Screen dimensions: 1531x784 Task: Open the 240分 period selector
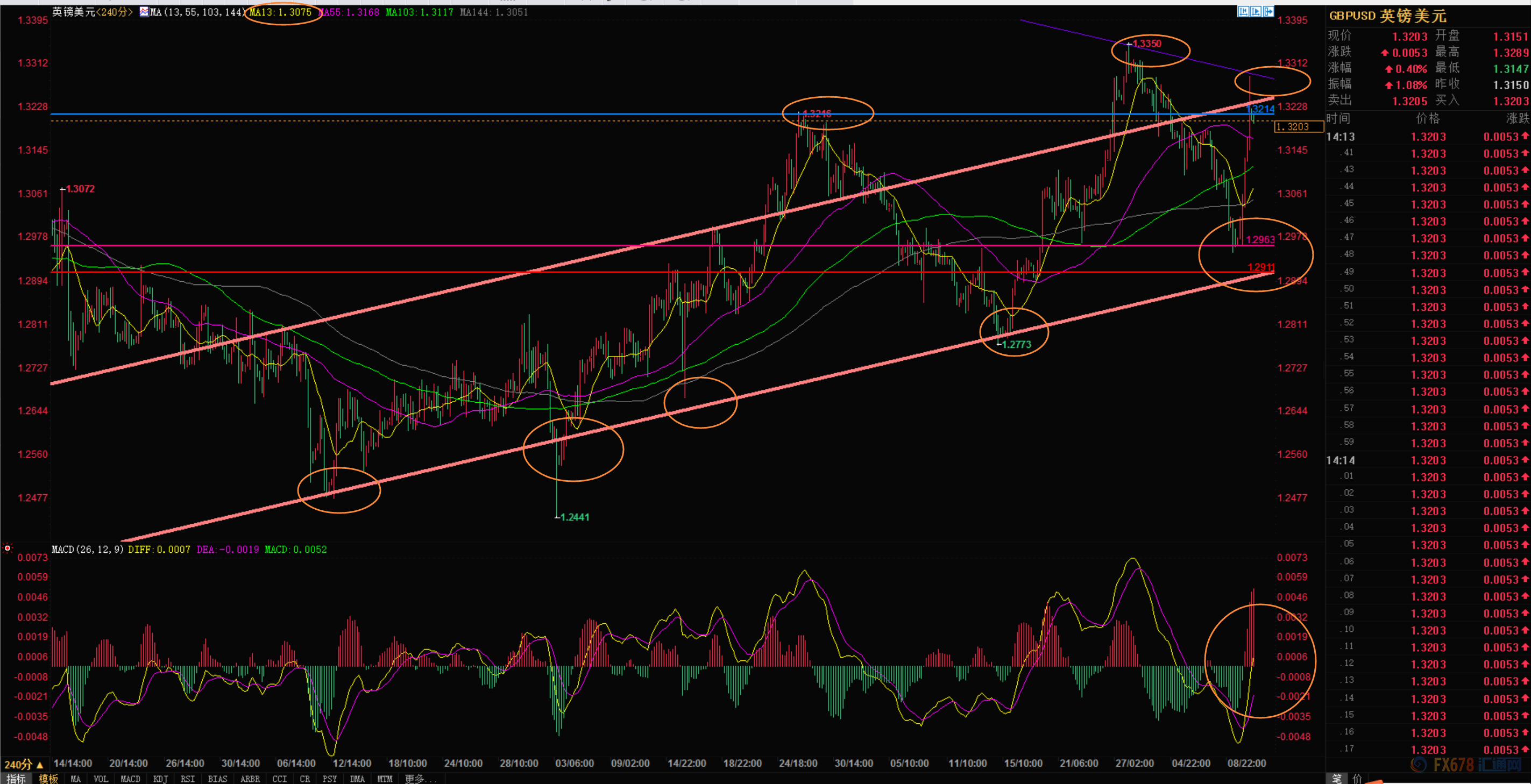pos(24,765)
